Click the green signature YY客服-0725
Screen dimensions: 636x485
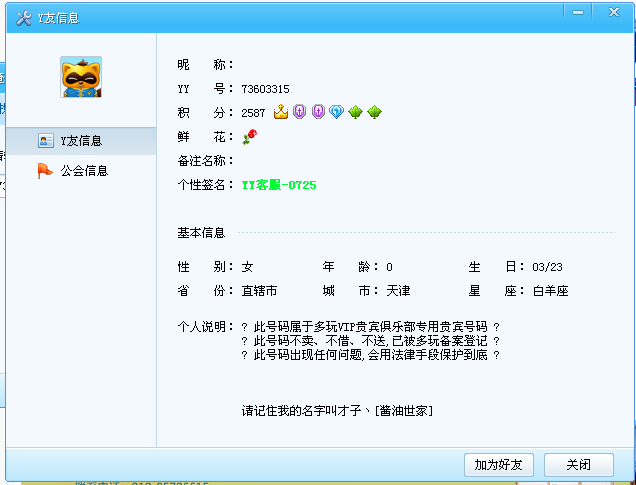click(x=279, y=185)
